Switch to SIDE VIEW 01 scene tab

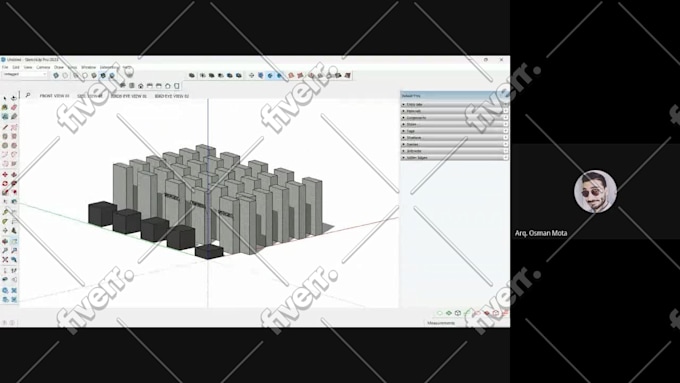(90, 96)
